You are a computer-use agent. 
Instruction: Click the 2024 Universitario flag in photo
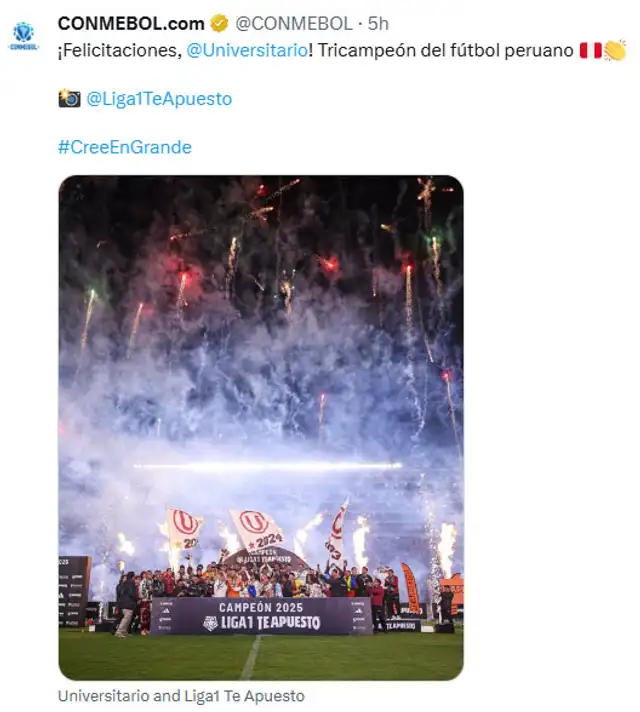257,529
